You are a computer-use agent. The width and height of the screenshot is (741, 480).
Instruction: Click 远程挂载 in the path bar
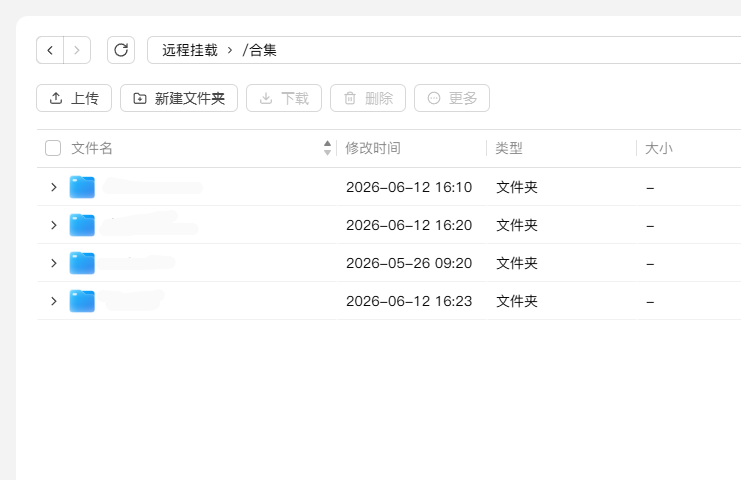click(190, 50)
